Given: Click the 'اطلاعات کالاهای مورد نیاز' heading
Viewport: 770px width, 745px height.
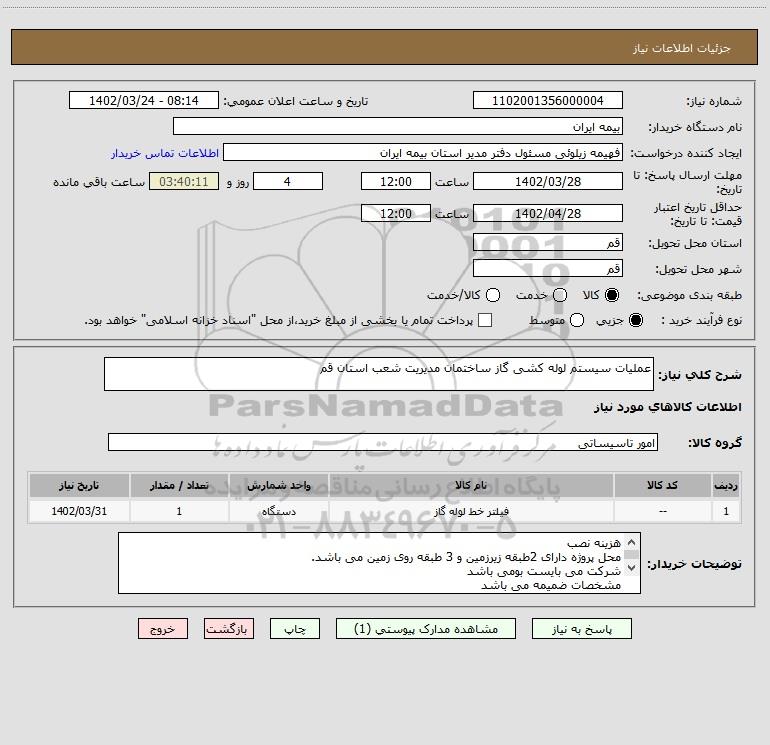Looking at the screenshot, I should [667, 407].
